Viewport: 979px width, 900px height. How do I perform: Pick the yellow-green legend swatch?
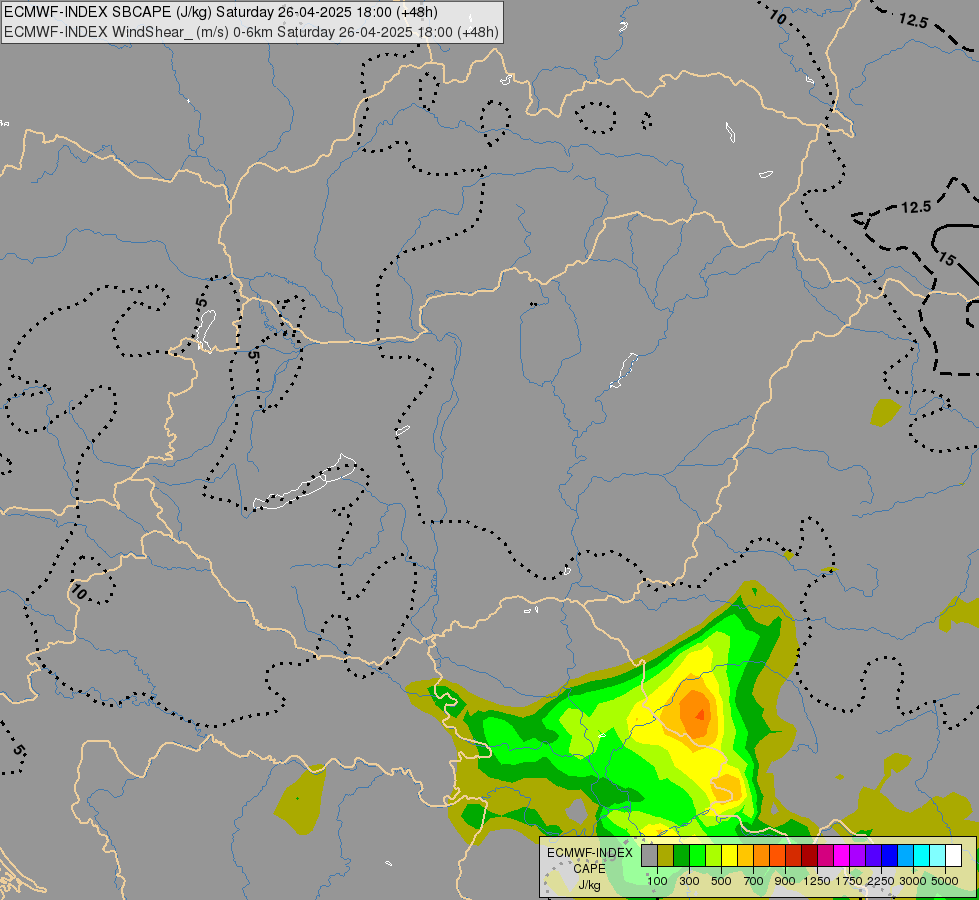click(x=714, y=856)
